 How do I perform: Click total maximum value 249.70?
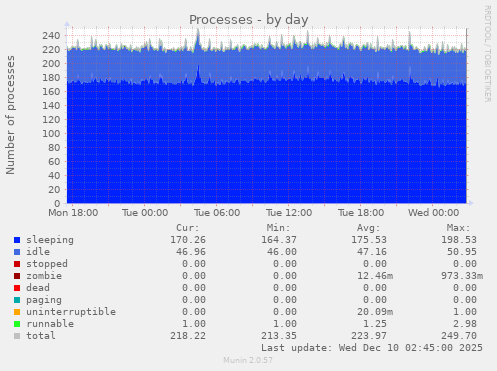pos(459,336)
